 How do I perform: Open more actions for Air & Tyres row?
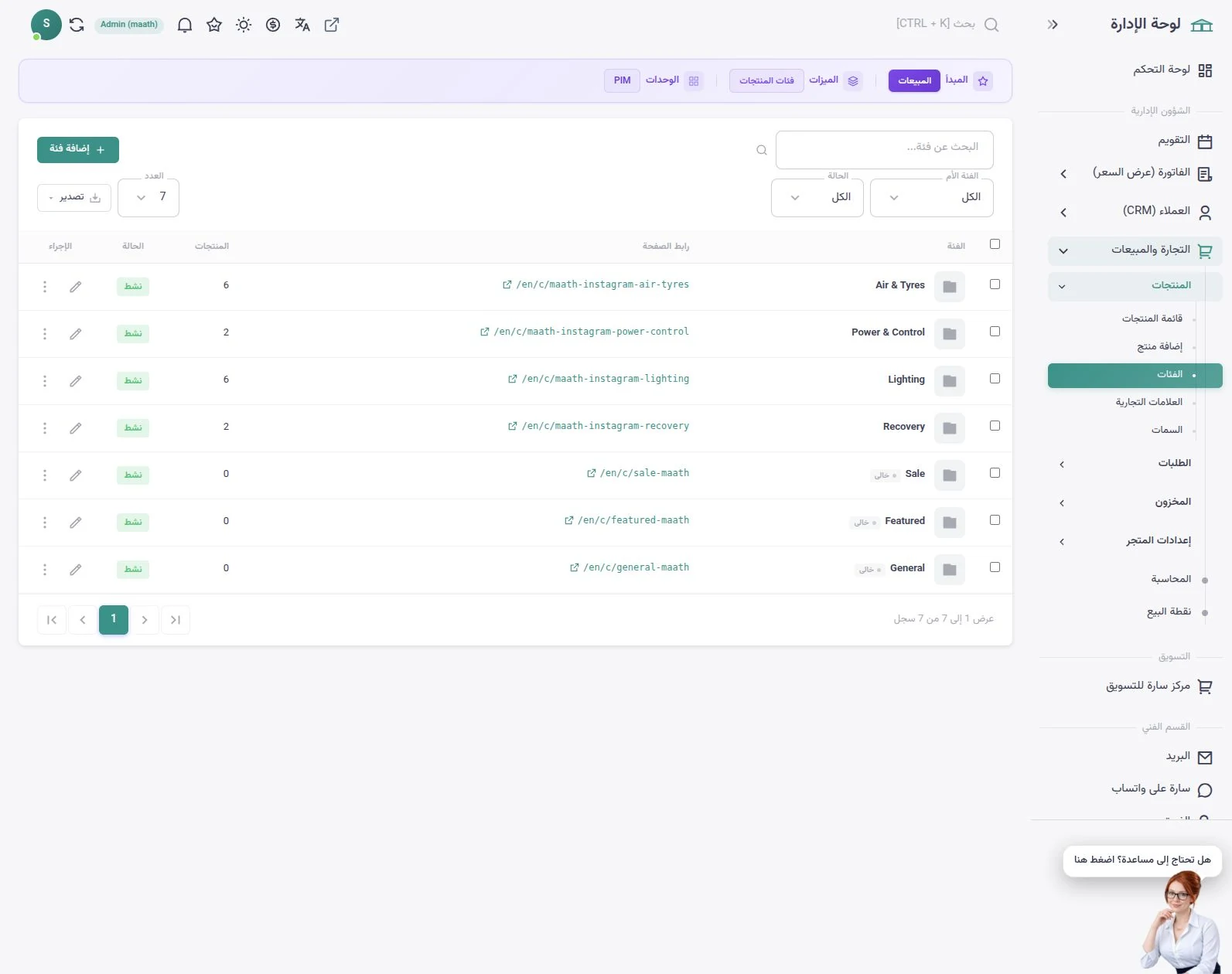click(x=45, y=287)
